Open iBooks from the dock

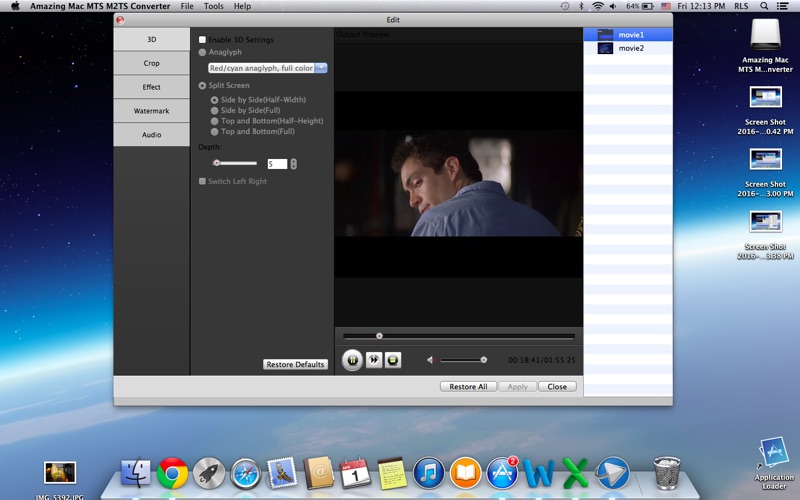[465, 473]
